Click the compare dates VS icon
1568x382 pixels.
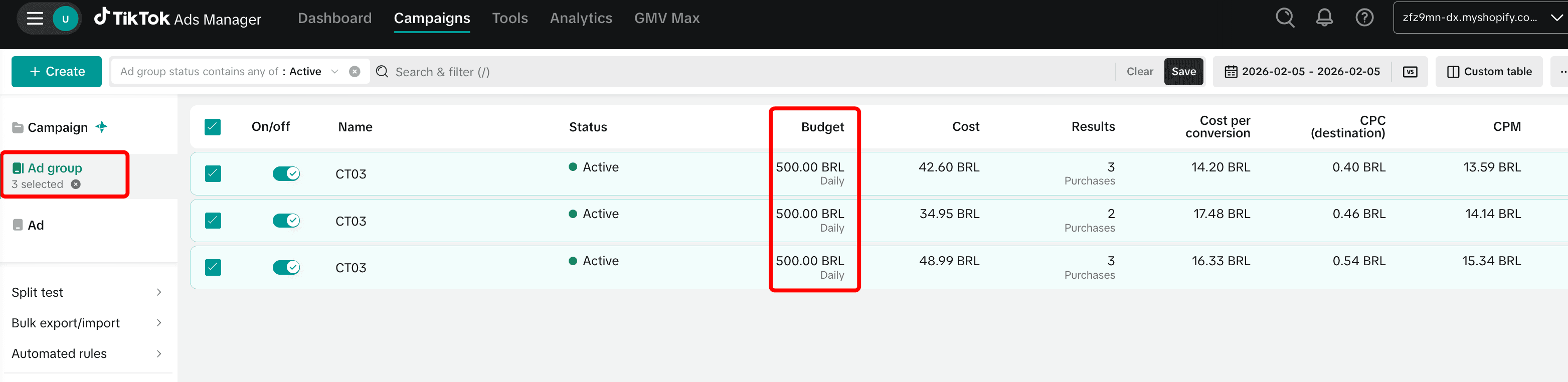click(1410, 72)
